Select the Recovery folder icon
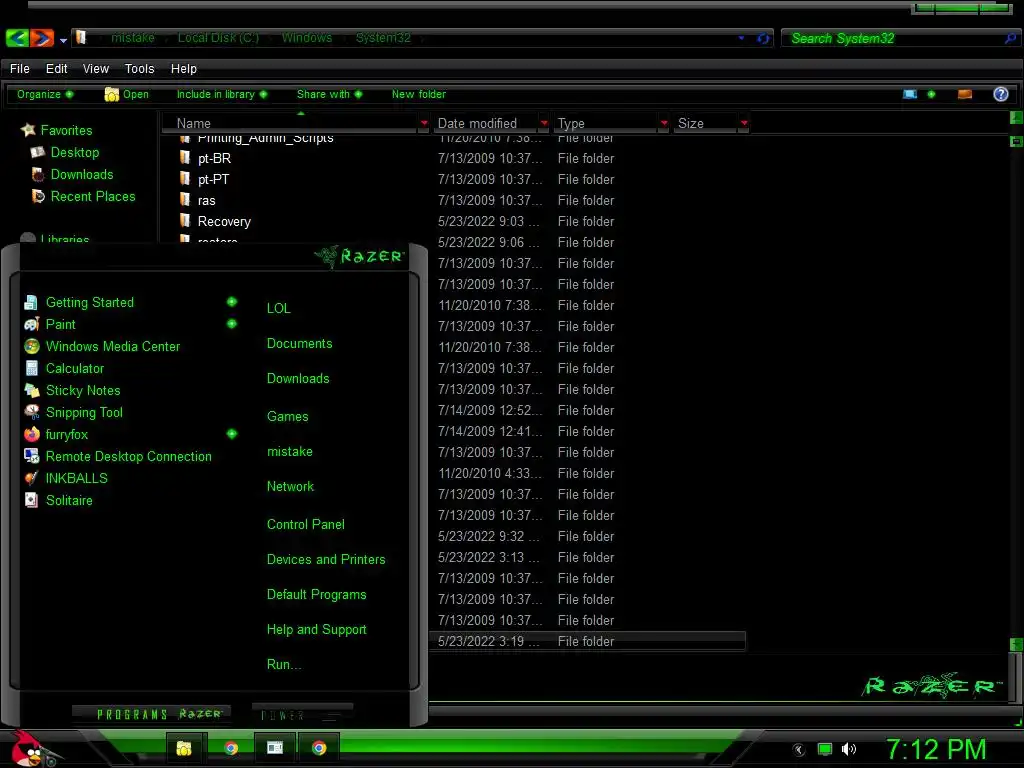 (x=185, y=221)
